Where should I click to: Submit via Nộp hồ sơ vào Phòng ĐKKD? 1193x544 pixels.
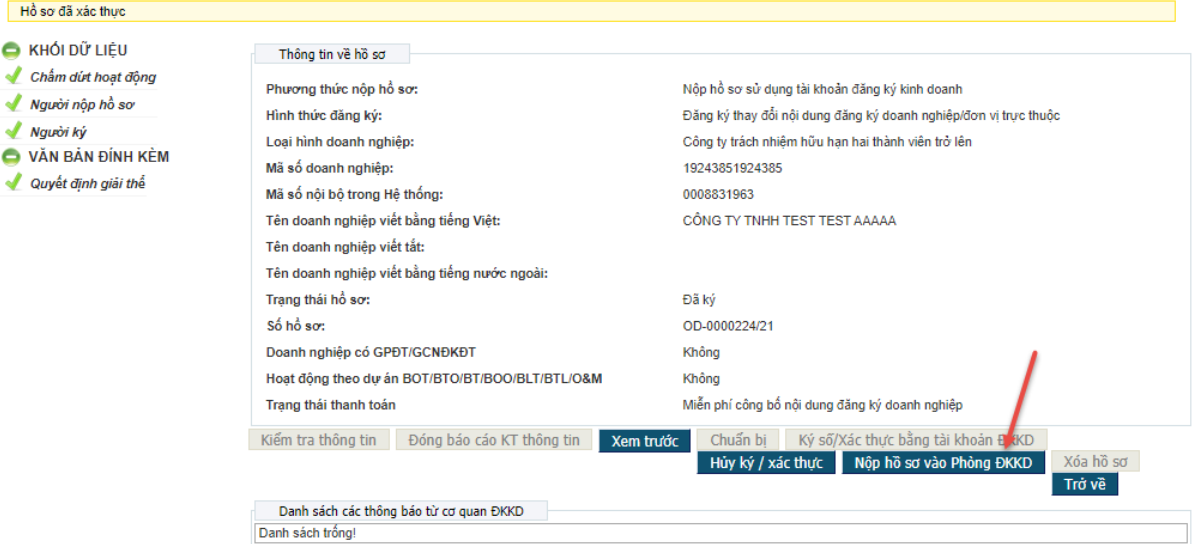tap(943, 463)
